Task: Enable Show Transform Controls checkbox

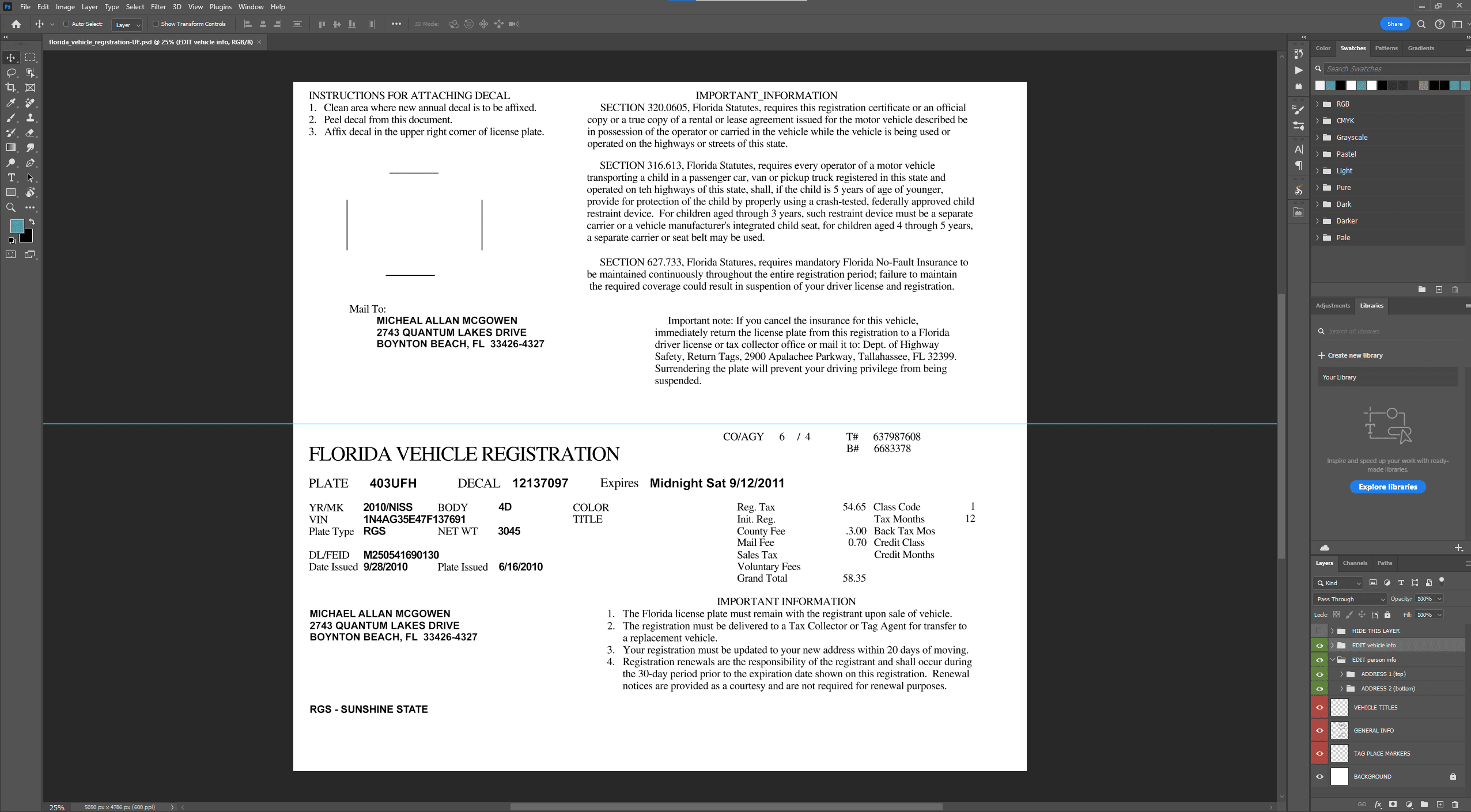Action: 156,24
